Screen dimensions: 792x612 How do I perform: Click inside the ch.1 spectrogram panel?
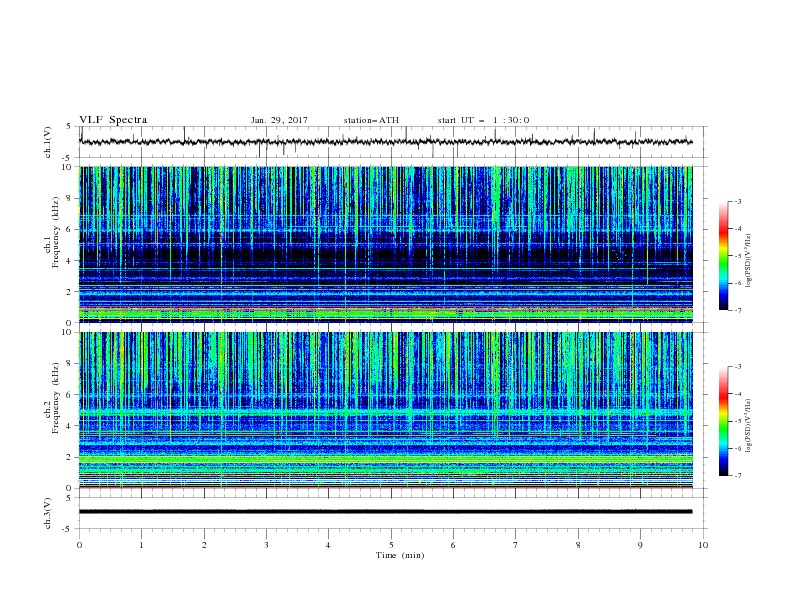pos(386,244)
